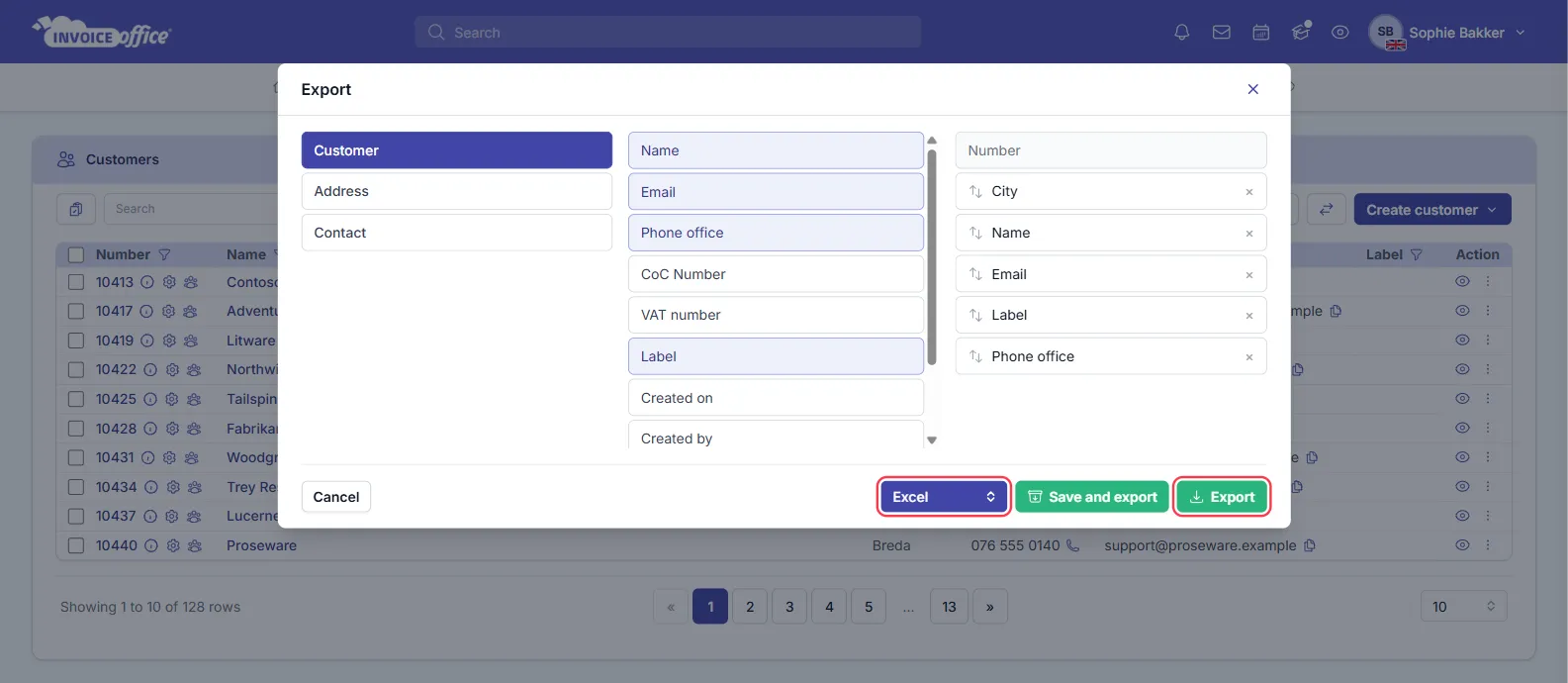Click the Number entry in selected columns
The height and width of the screenshot is (683, 1568).
[1111, 150]
